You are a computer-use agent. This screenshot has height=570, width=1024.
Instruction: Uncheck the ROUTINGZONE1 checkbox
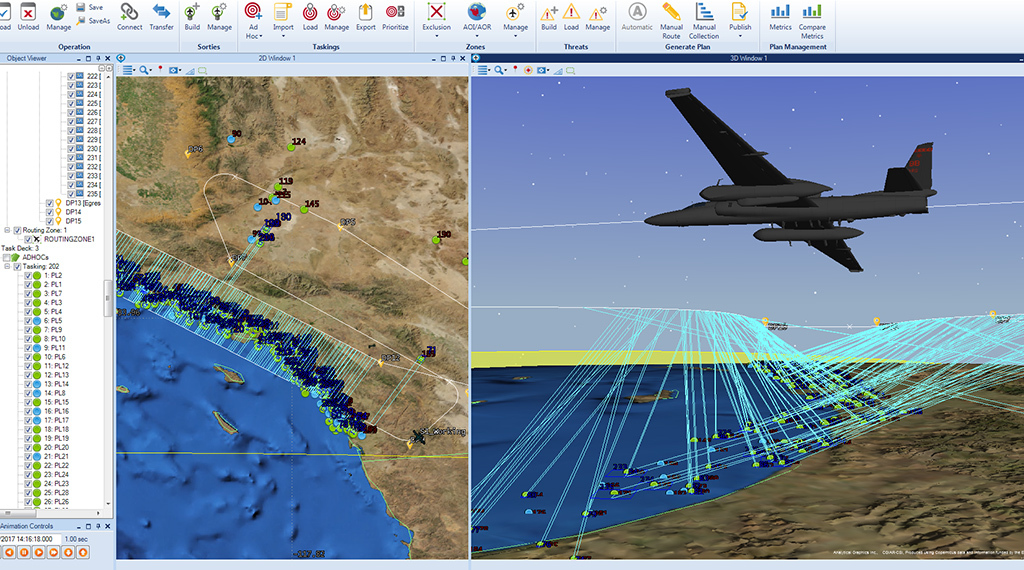click(29, 239)
